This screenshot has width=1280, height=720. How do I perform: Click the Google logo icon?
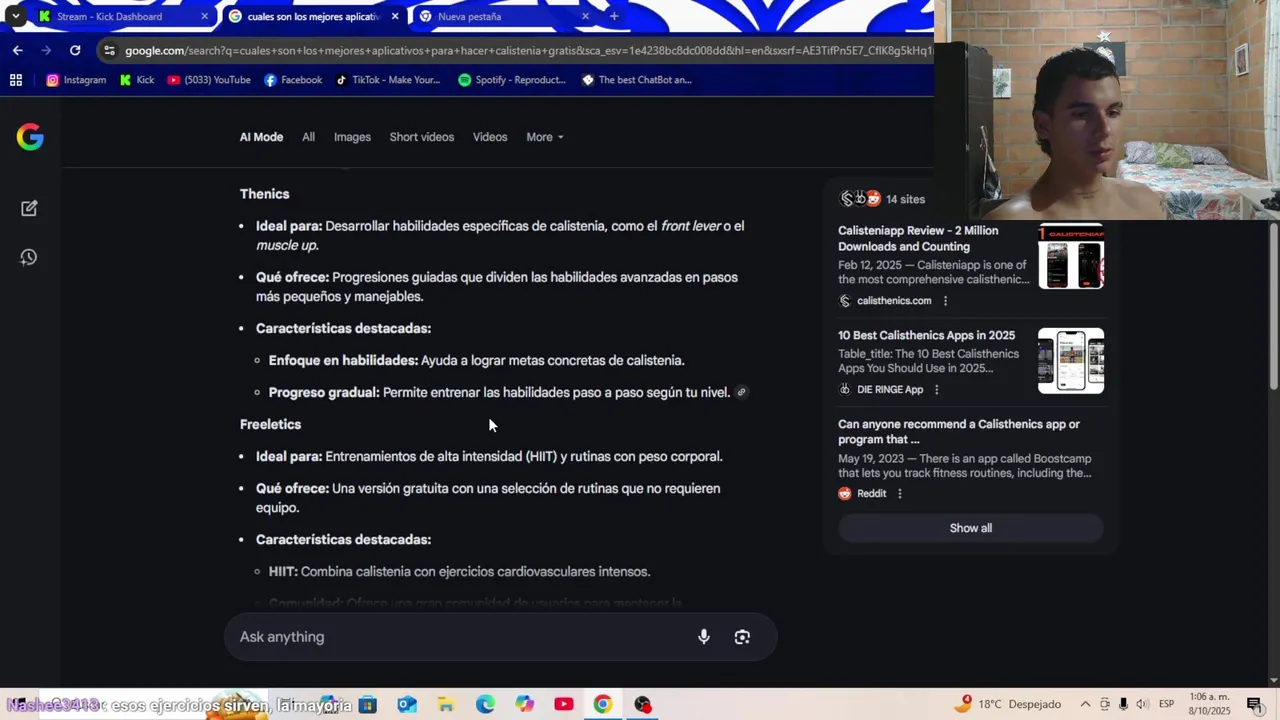[30, 137]
